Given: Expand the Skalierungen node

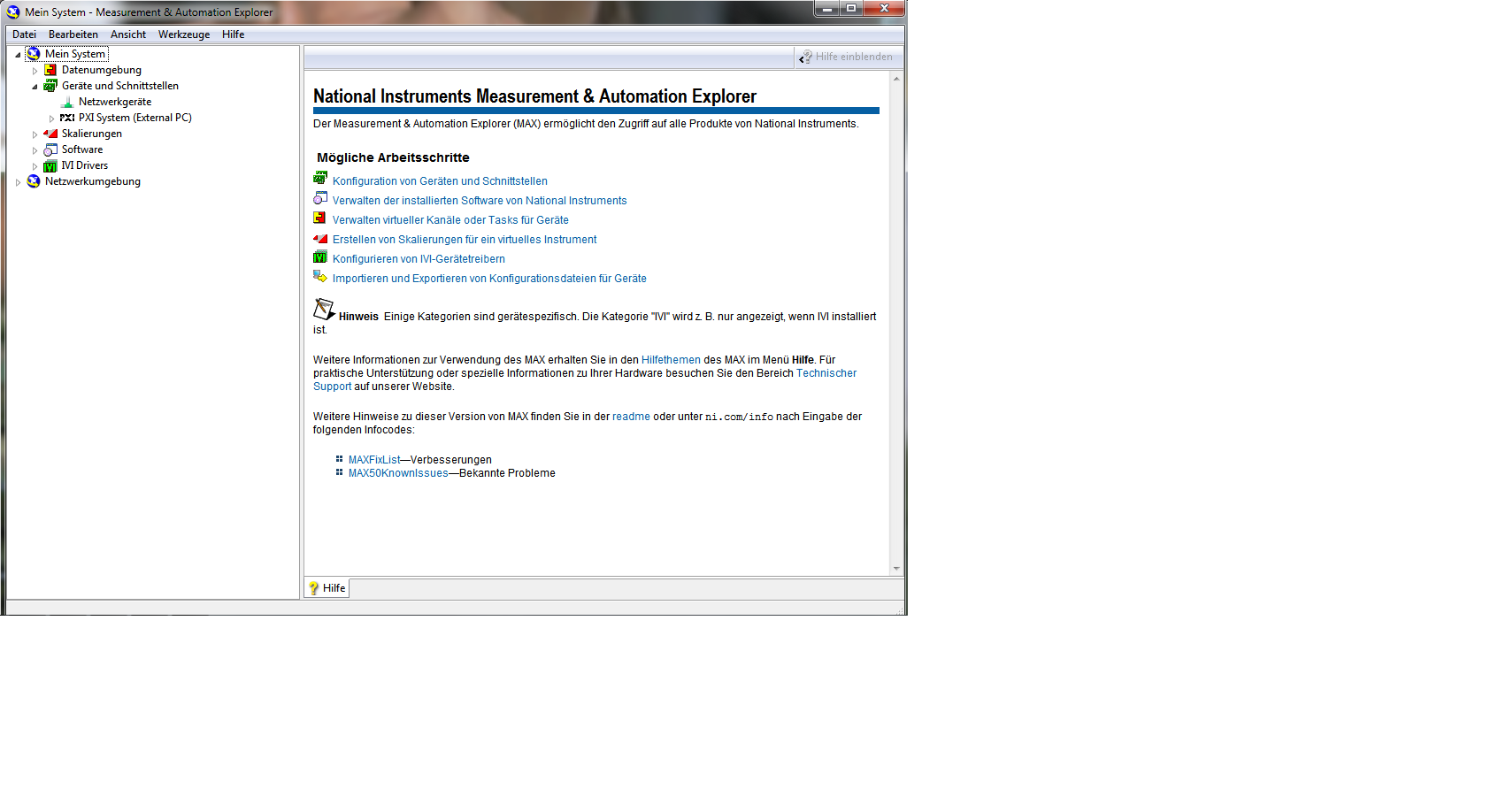Looking at the screenshot, I should [x=35, y=134].
